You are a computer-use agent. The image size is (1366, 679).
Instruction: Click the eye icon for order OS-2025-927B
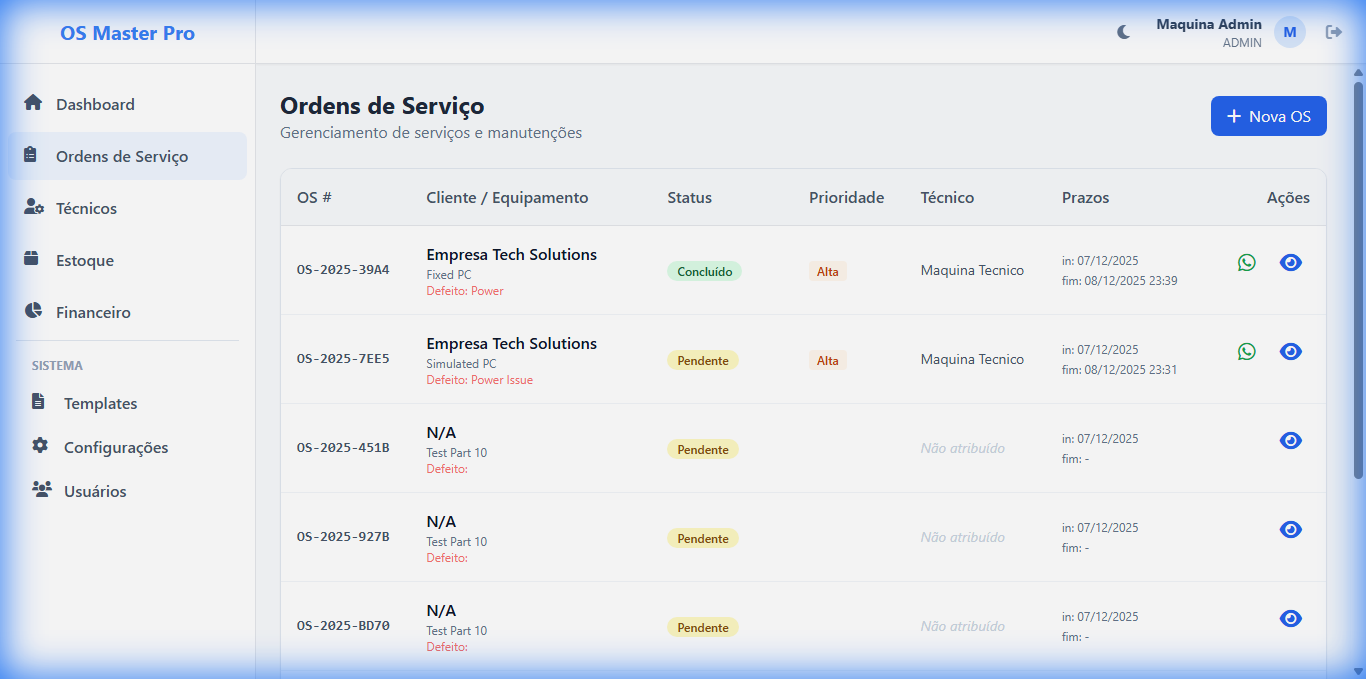(1291, 530)
